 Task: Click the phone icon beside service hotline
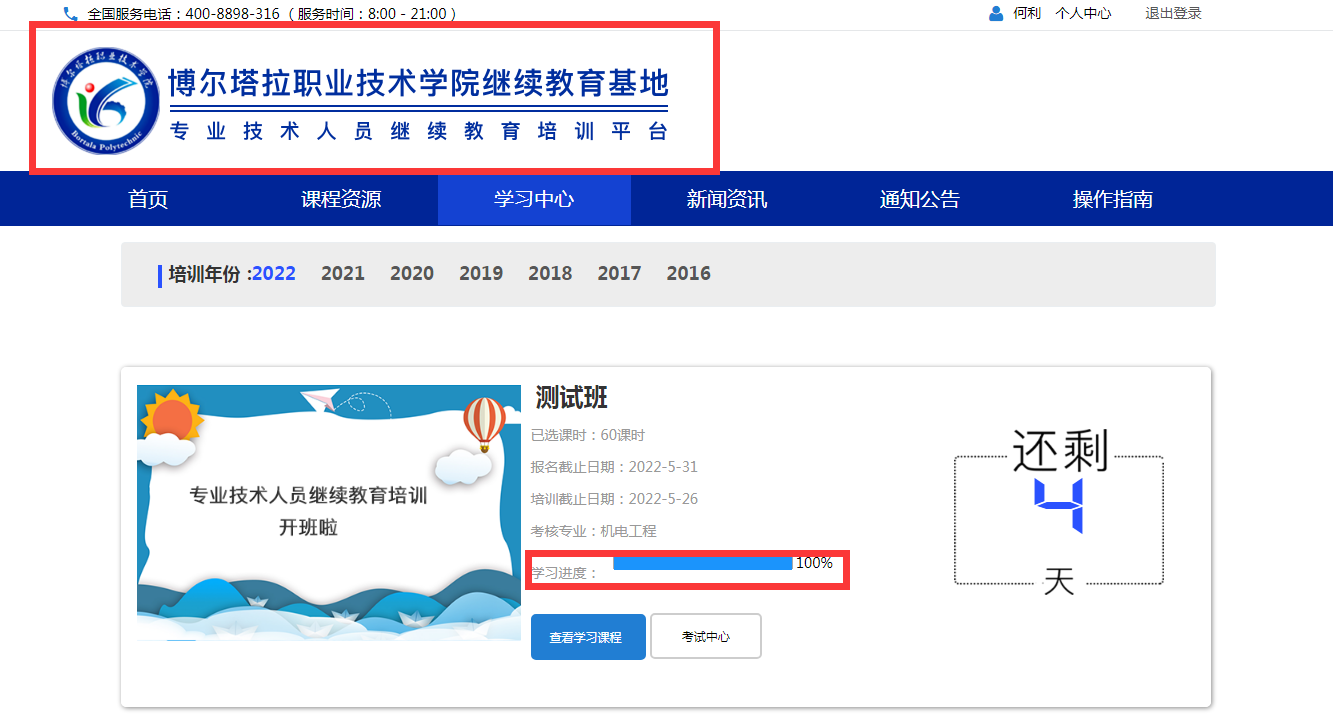coord(70,14)
